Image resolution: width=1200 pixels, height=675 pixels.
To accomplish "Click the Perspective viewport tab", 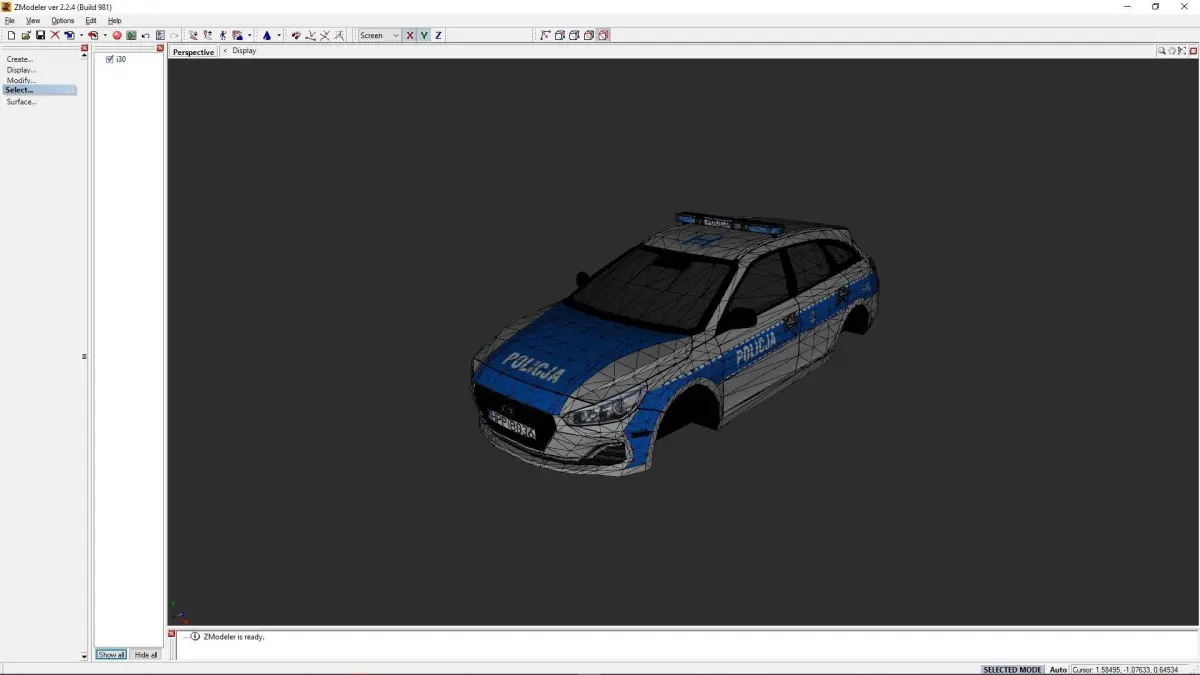I will (193, 52).
